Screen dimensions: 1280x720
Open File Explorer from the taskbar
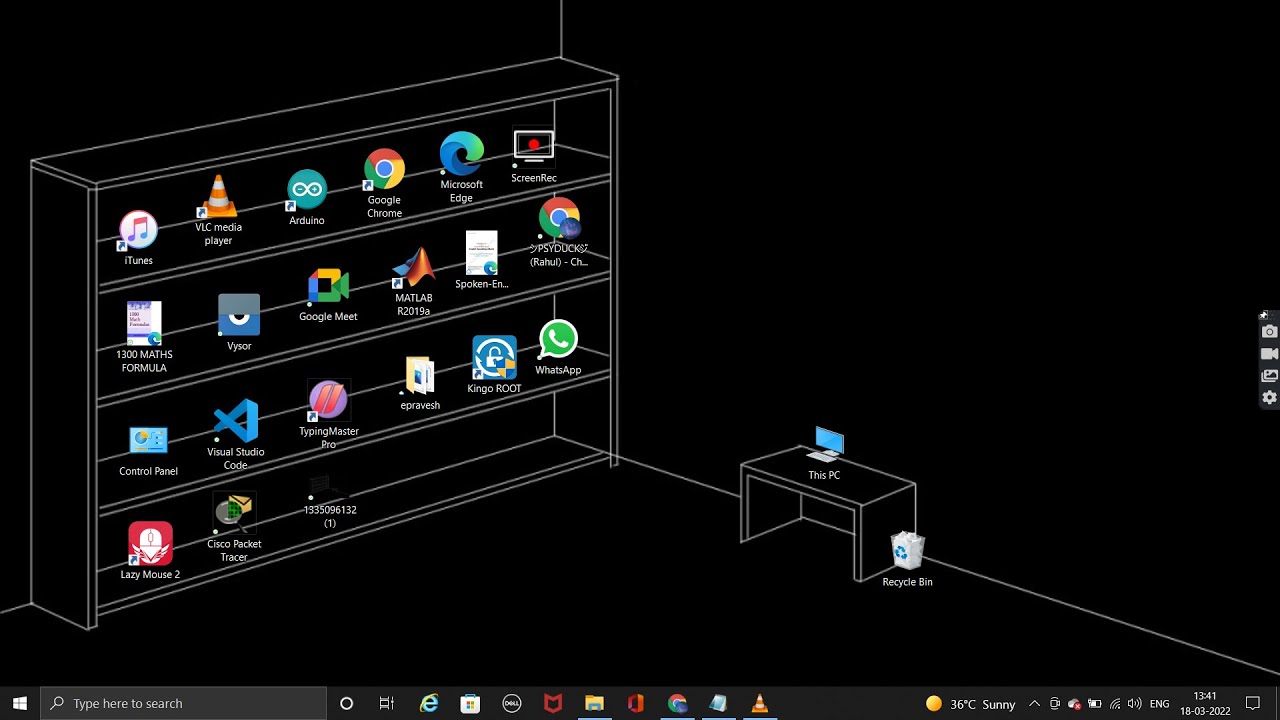594,703
